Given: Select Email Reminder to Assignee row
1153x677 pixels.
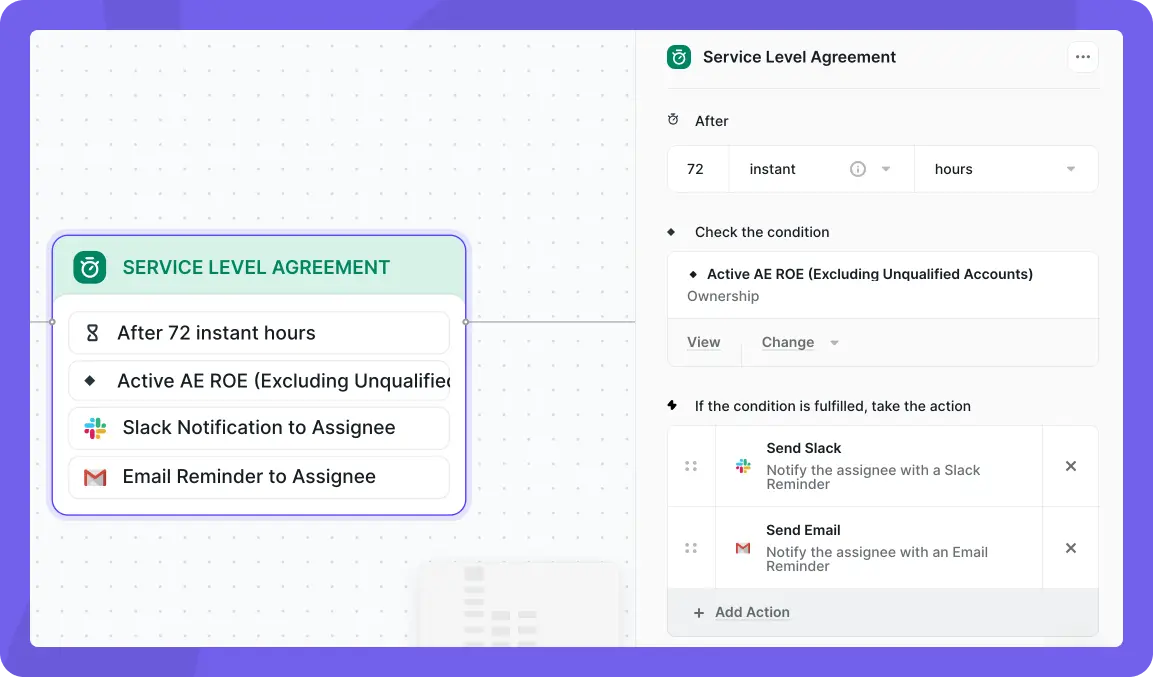Looking at the screenshot, I should pyautogui.click(x=259, y=477).
